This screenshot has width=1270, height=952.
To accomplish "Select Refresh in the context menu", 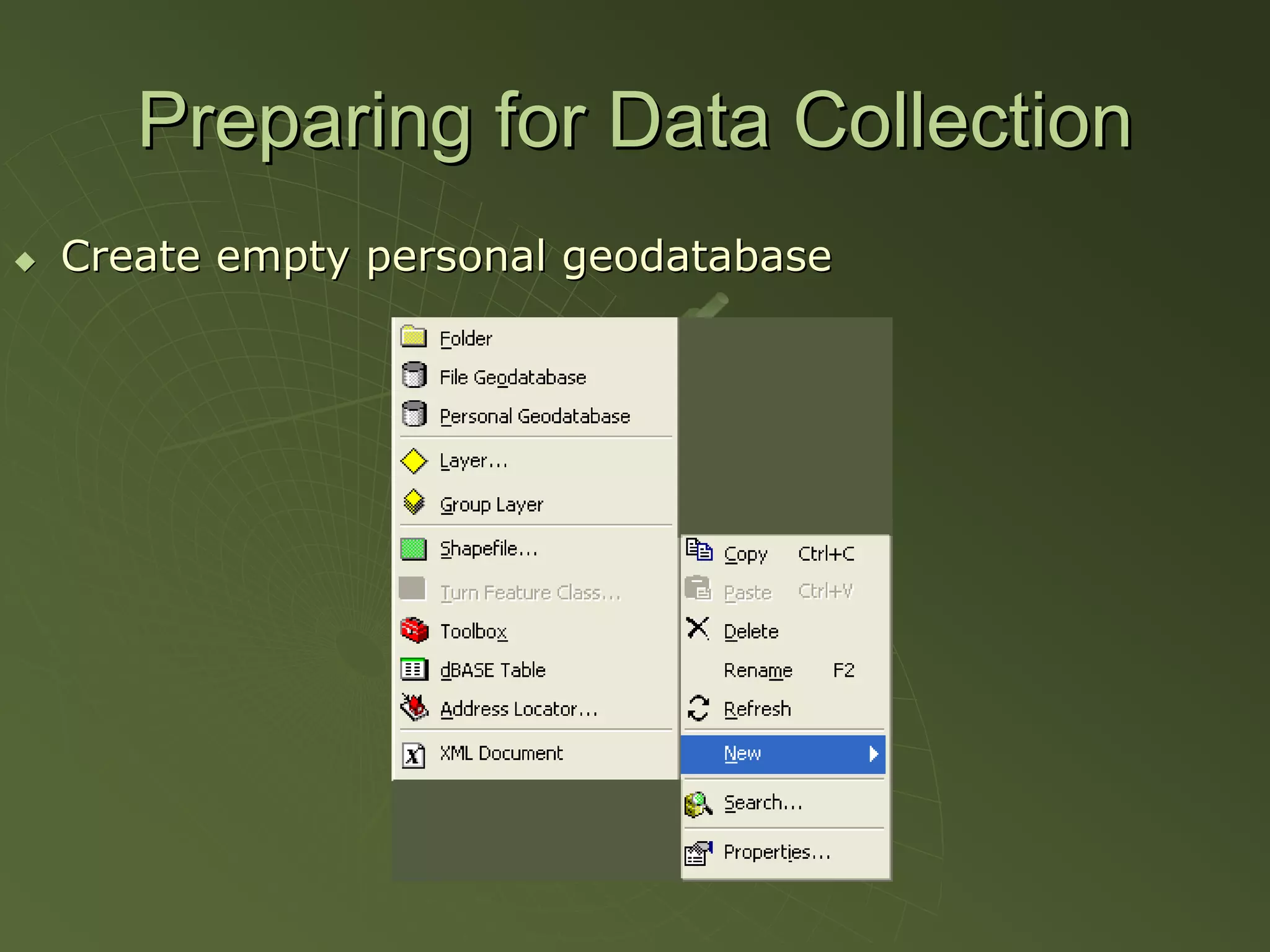I will tap(784, 708).
